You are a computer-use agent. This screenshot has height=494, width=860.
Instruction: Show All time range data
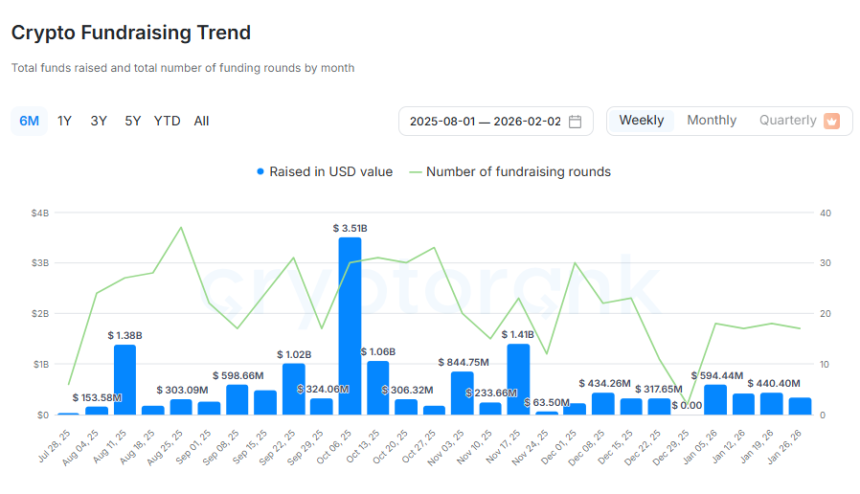(202, 121)
